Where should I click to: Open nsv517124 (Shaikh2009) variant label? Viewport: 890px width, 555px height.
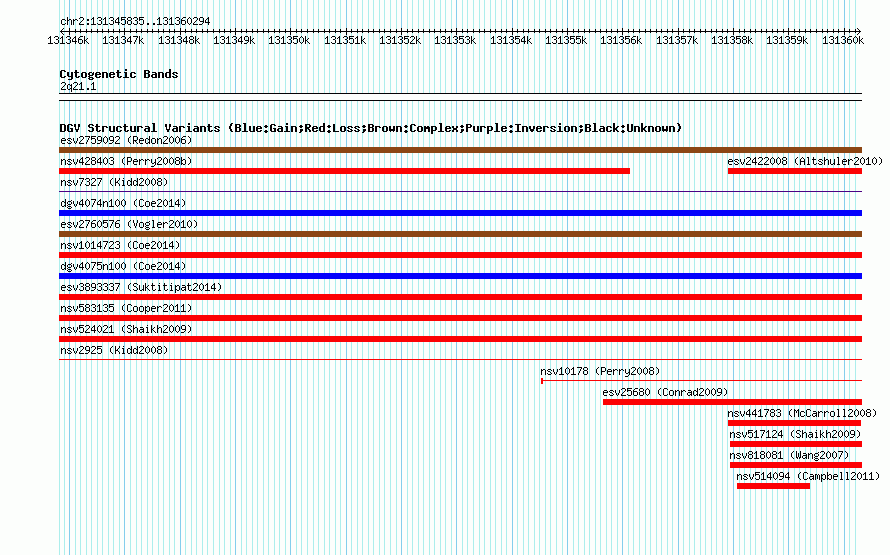[x=795, y=434]
